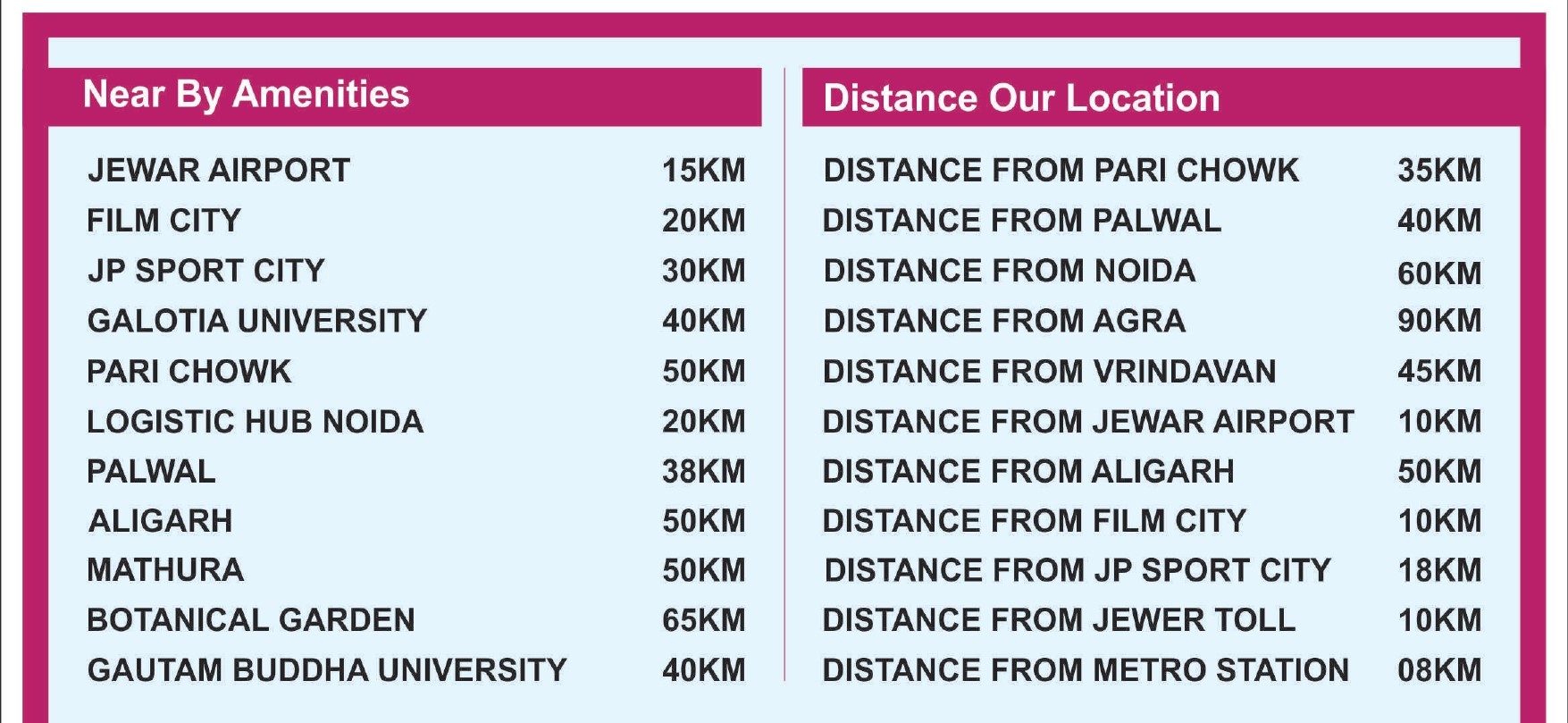The width and height of the screenshot is (1568, 723).
Task: Select the JEWAR AIRPORT amenity row
Action: (x=416, y=171)
